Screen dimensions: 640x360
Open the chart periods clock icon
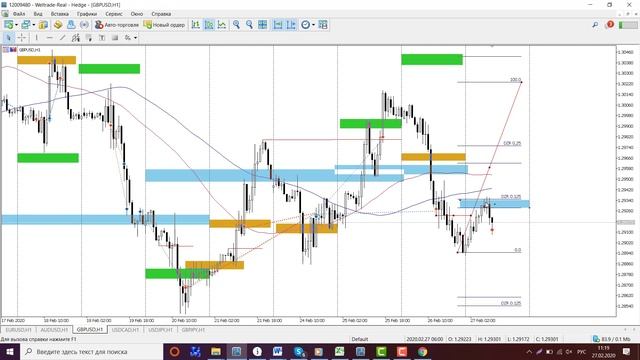(x=305, y=25)
